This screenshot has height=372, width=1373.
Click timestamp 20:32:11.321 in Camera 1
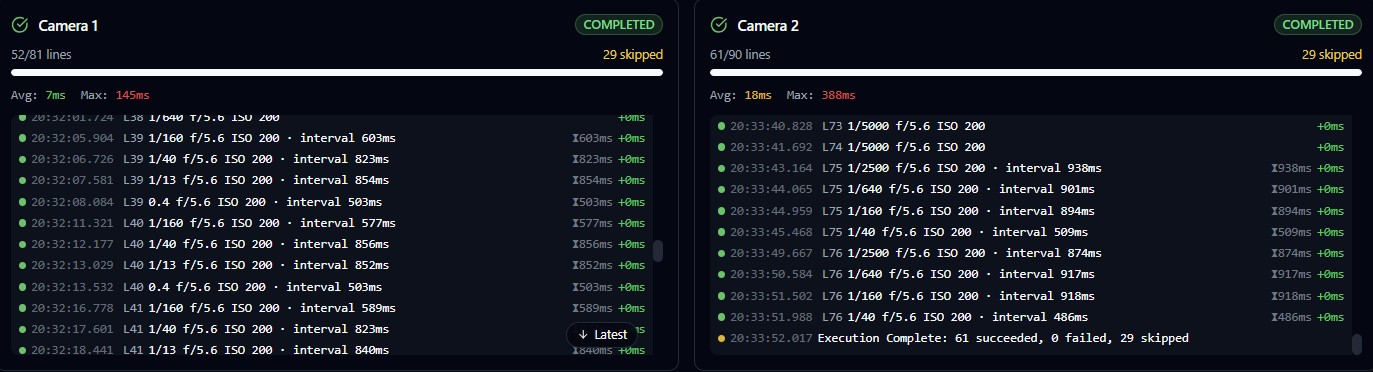(x=73, y=223)
